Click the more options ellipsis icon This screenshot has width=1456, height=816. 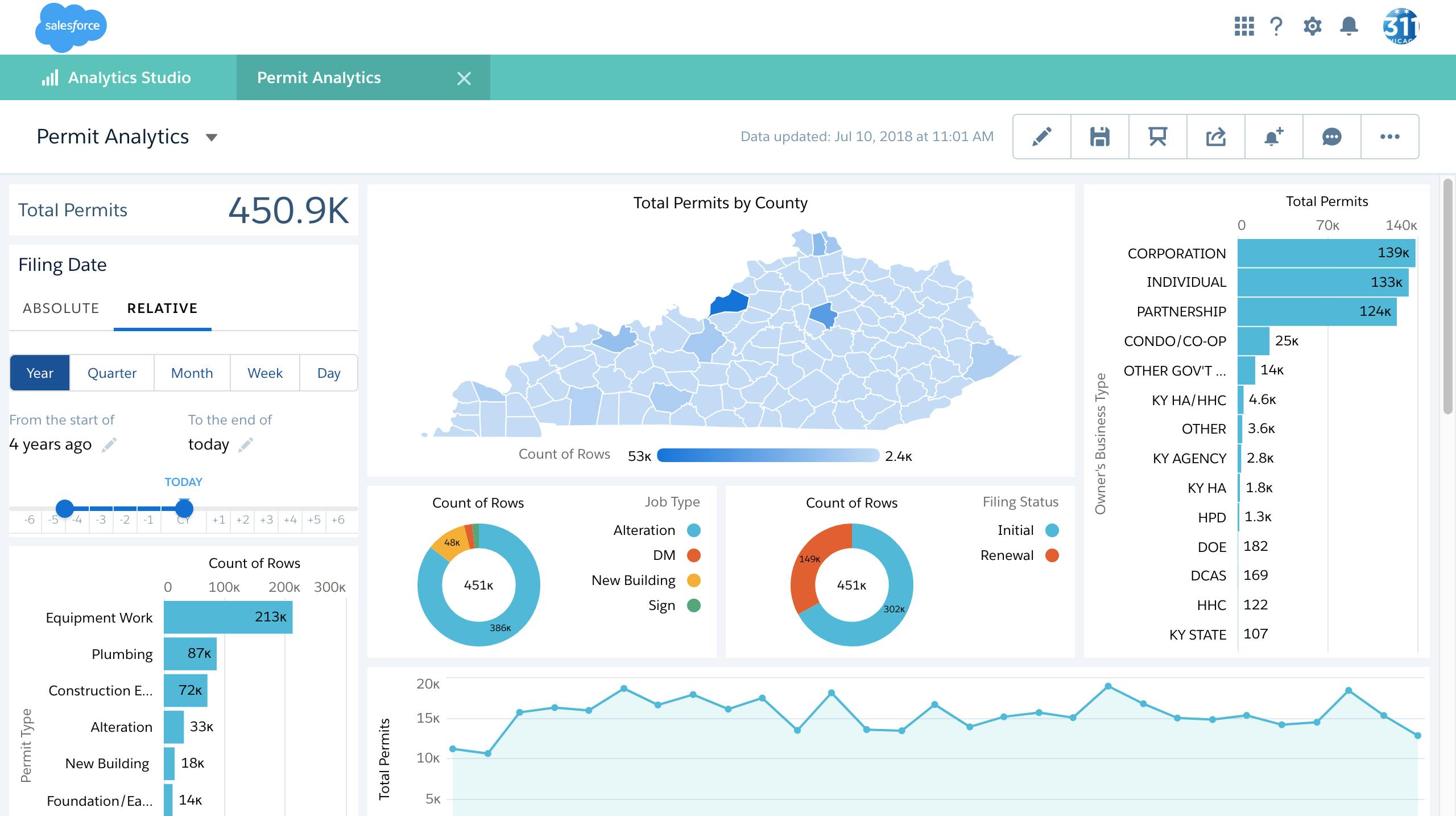click(x=1391, y=136)
